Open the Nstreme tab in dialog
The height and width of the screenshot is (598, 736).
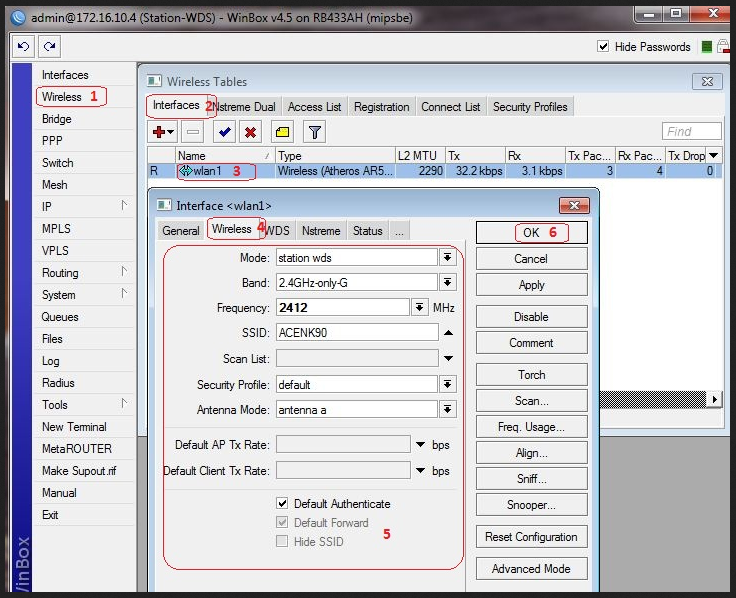[x=321, y=230]
